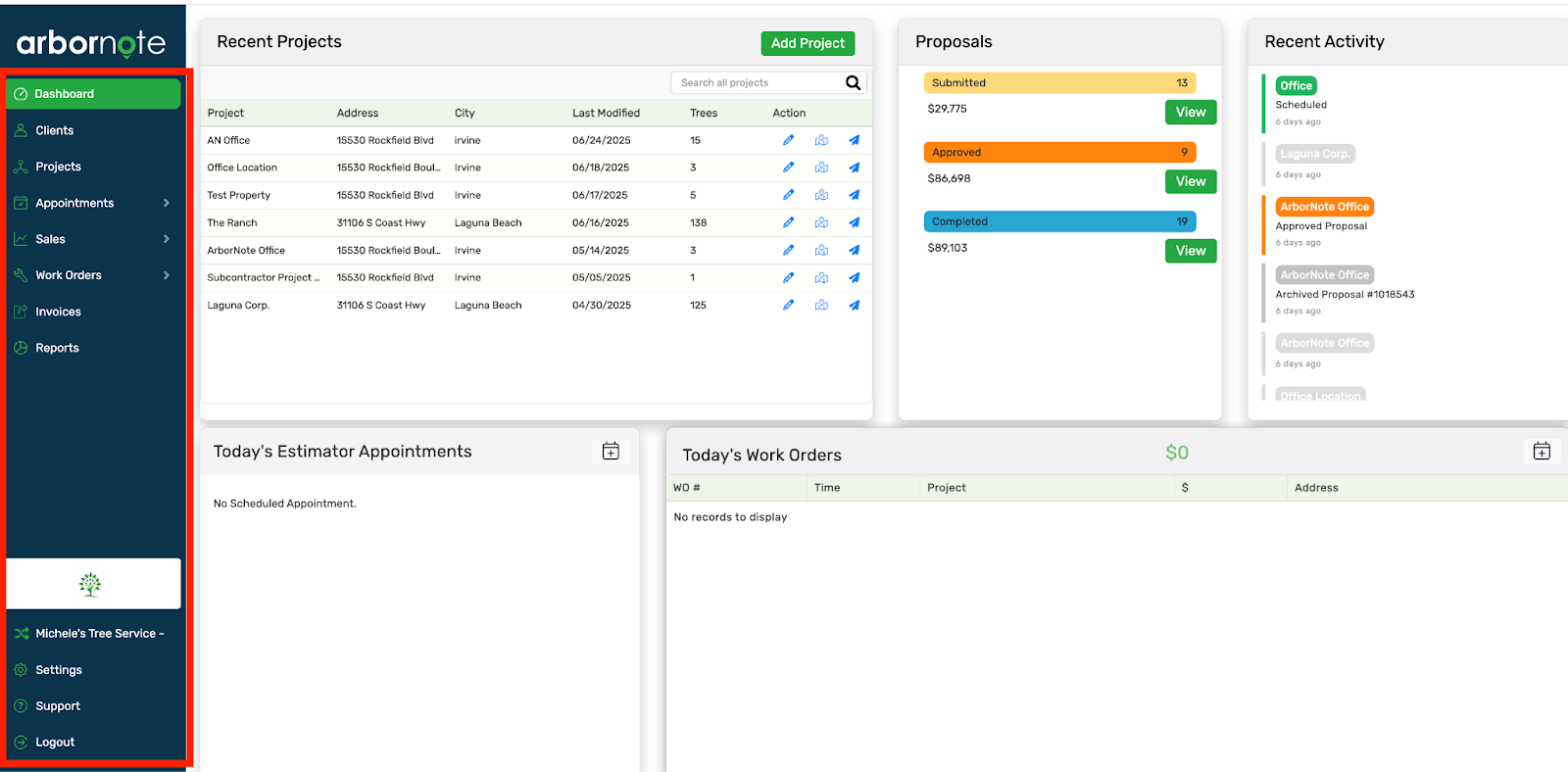Viewport: 1568px width, 772px height.
Task: Click send arrow icon for Laguna Corp.
Action: (x=854, y=305)
